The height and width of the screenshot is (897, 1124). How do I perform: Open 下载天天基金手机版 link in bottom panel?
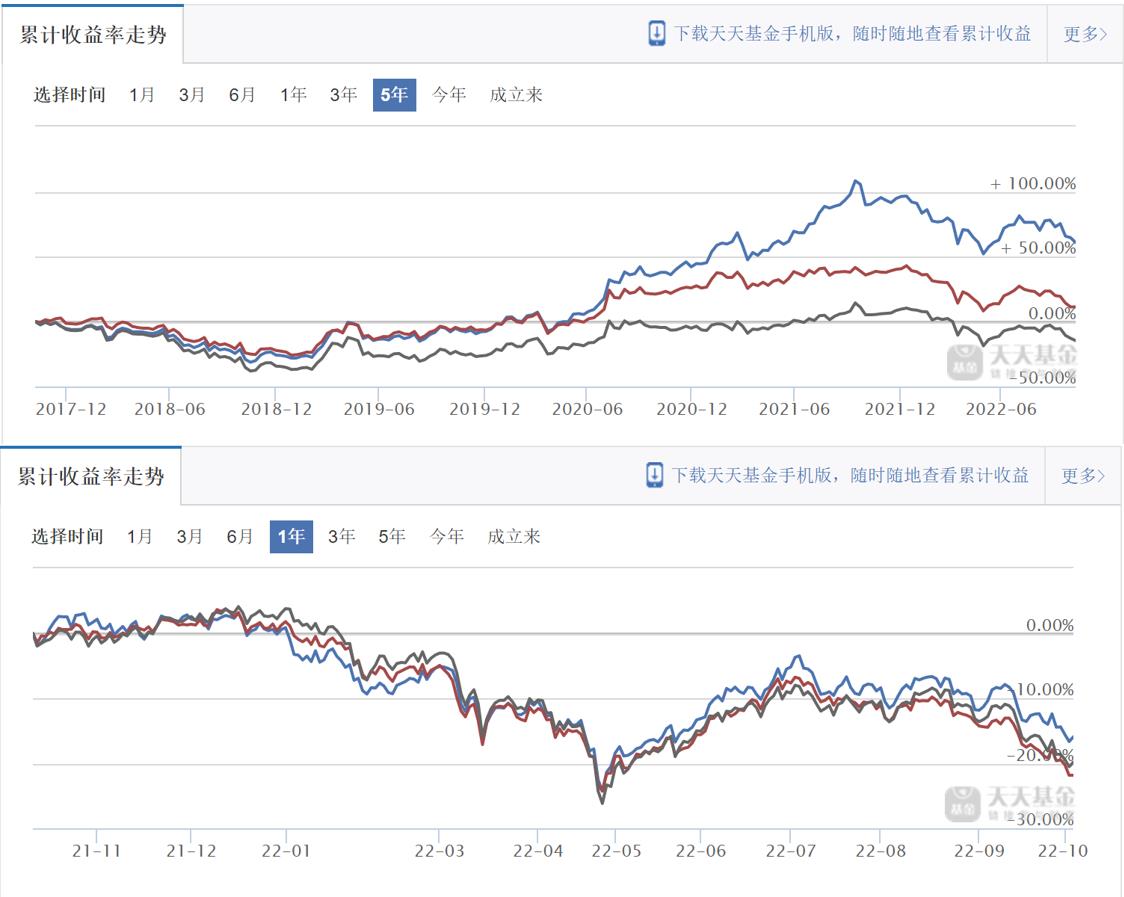click(850, 475)
